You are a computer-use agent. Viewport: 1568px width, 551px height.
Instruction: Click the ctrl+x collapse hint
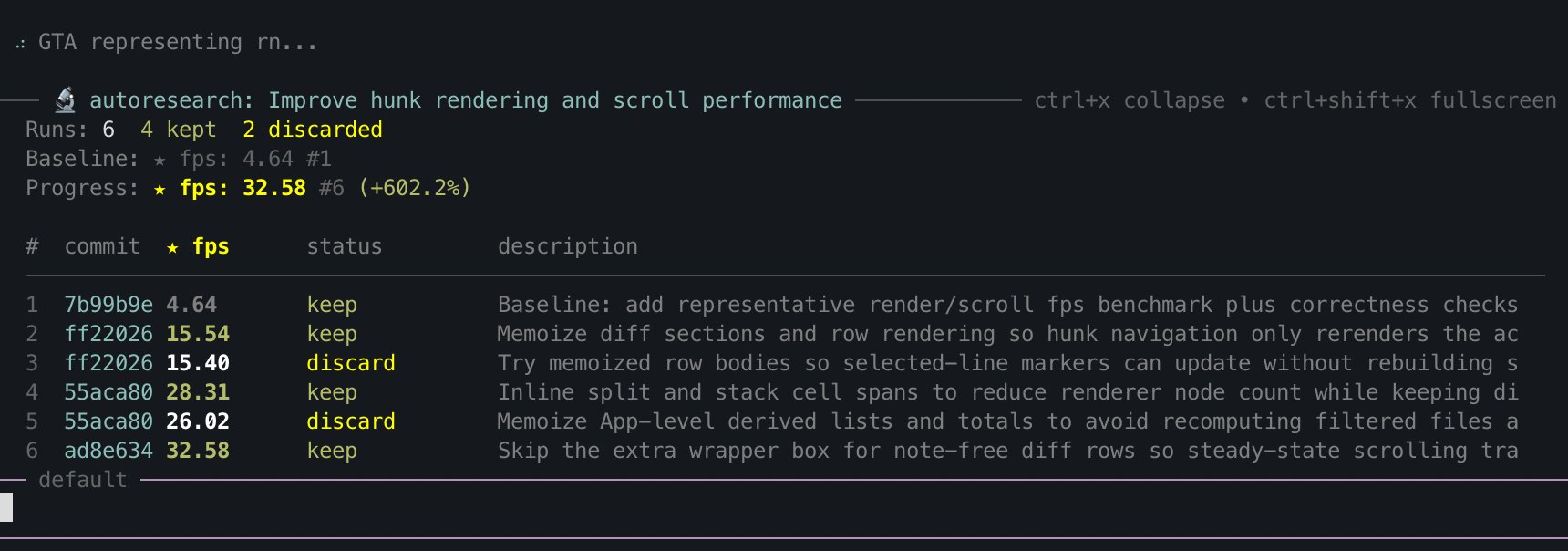(x=1129, y=100)
